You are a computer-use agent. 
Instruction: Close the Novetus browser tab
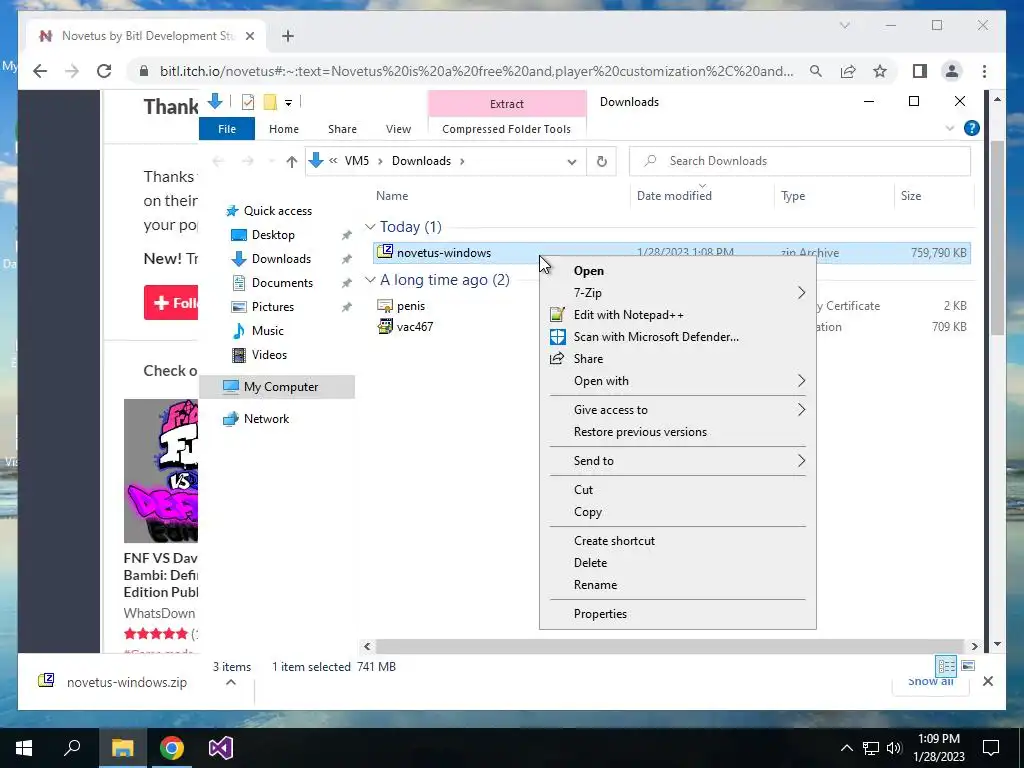249,36
